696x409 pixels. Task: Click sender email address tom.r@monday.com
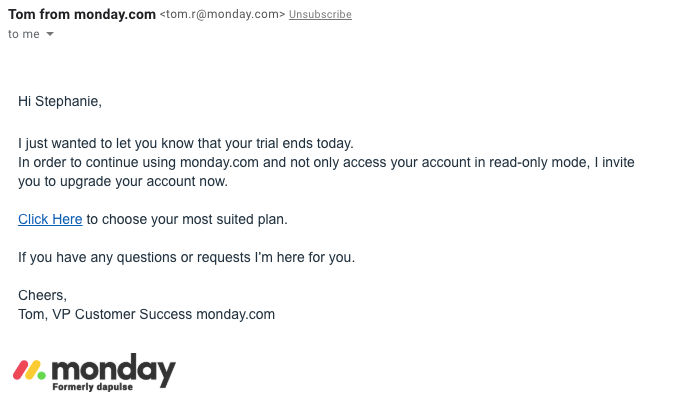222,15
